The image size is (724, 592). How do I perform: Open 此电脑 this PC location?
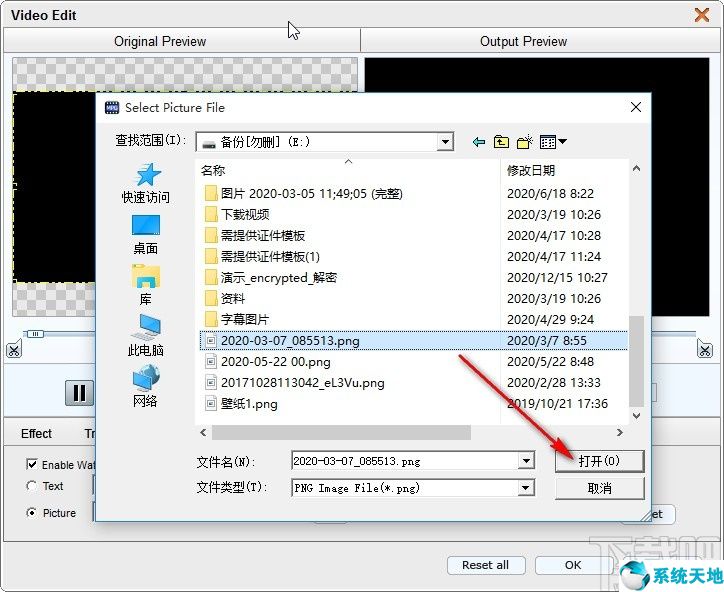tap(145, 336)
